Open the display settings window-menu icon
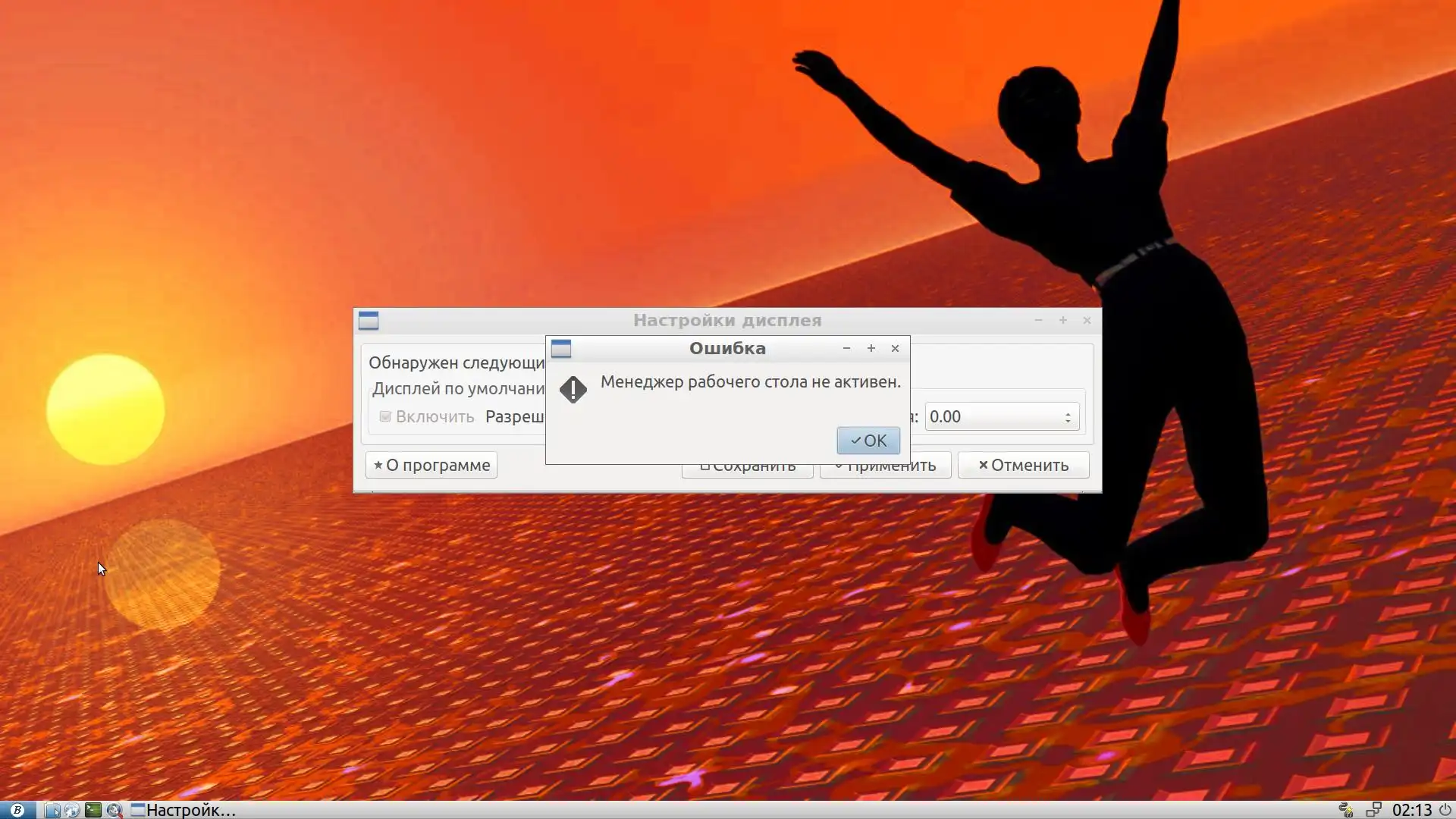The width and height of the screenshot is (1456, 819). click(x=369, y=321)
